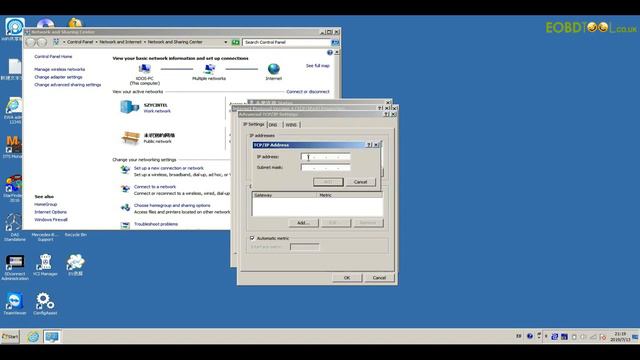Open Manage wireless networks link

click(60, 69)
